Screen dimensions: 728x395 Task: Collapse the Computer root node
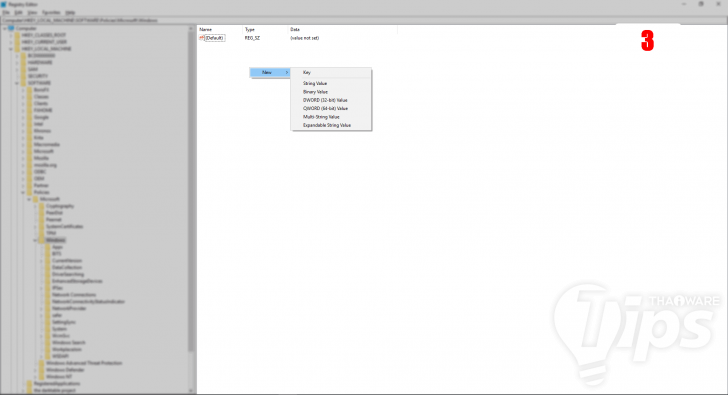(5, 28)
